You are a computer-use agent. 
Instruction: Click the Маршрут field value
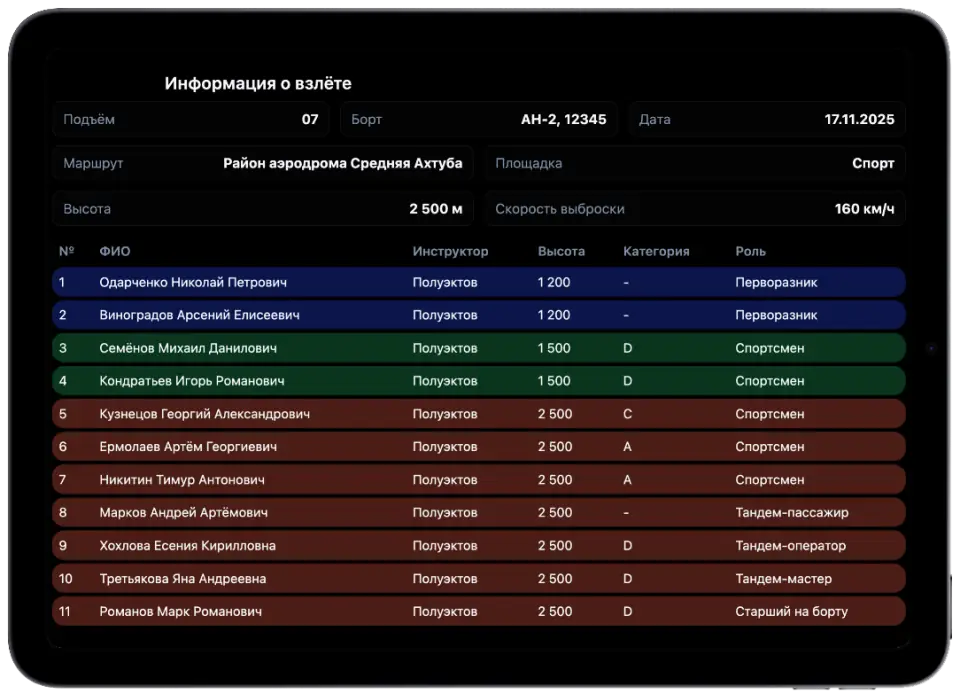[342, 163]
